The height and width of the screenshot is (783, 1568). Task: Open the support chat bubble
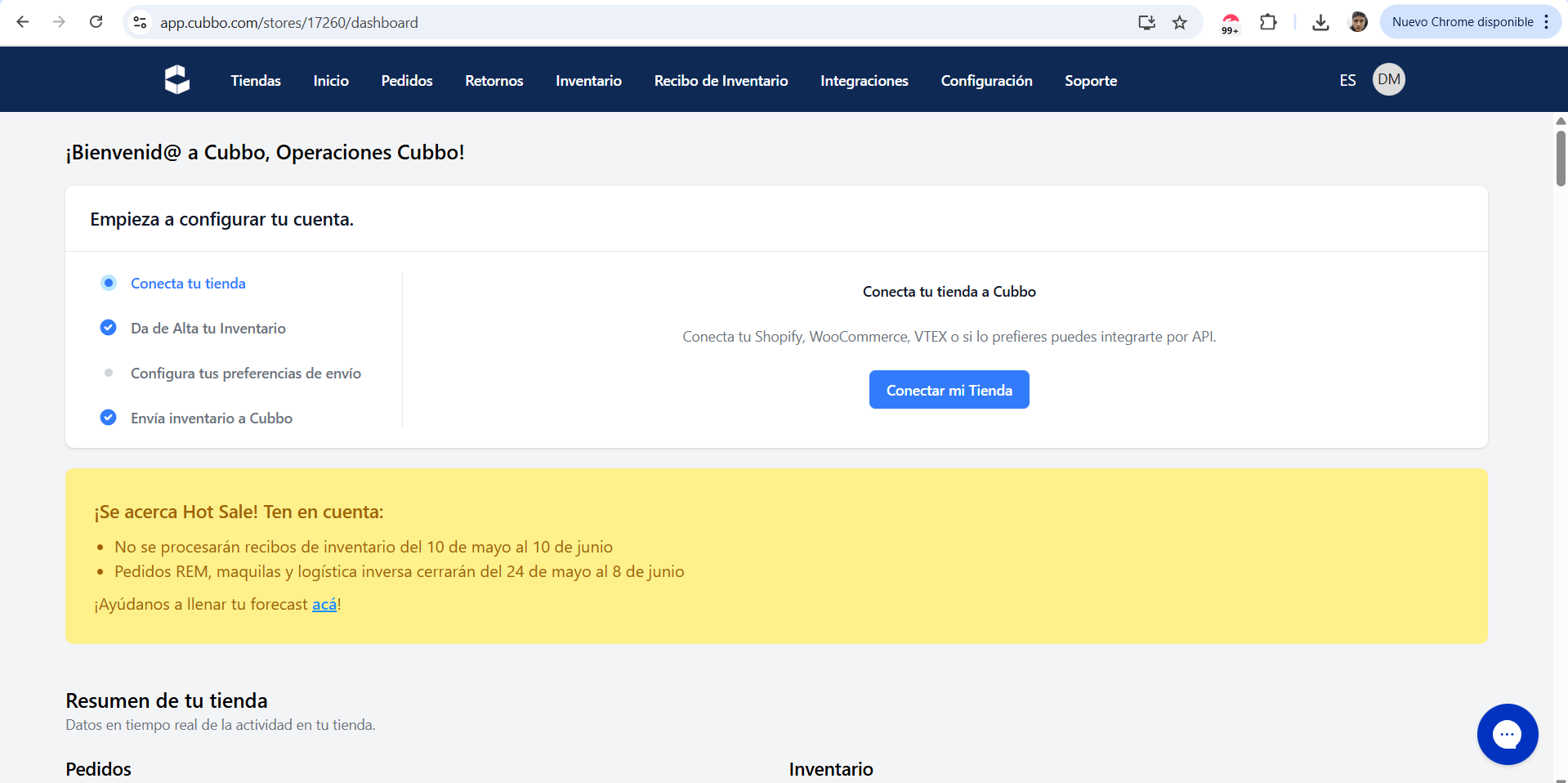click(x=1508, y=734)
